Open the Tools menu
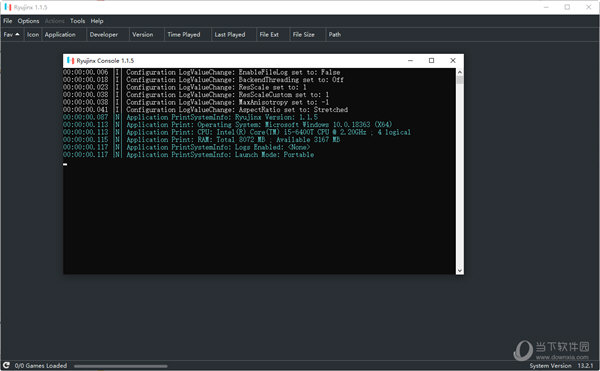Viewport: 600px width, 371px height. 77,21
